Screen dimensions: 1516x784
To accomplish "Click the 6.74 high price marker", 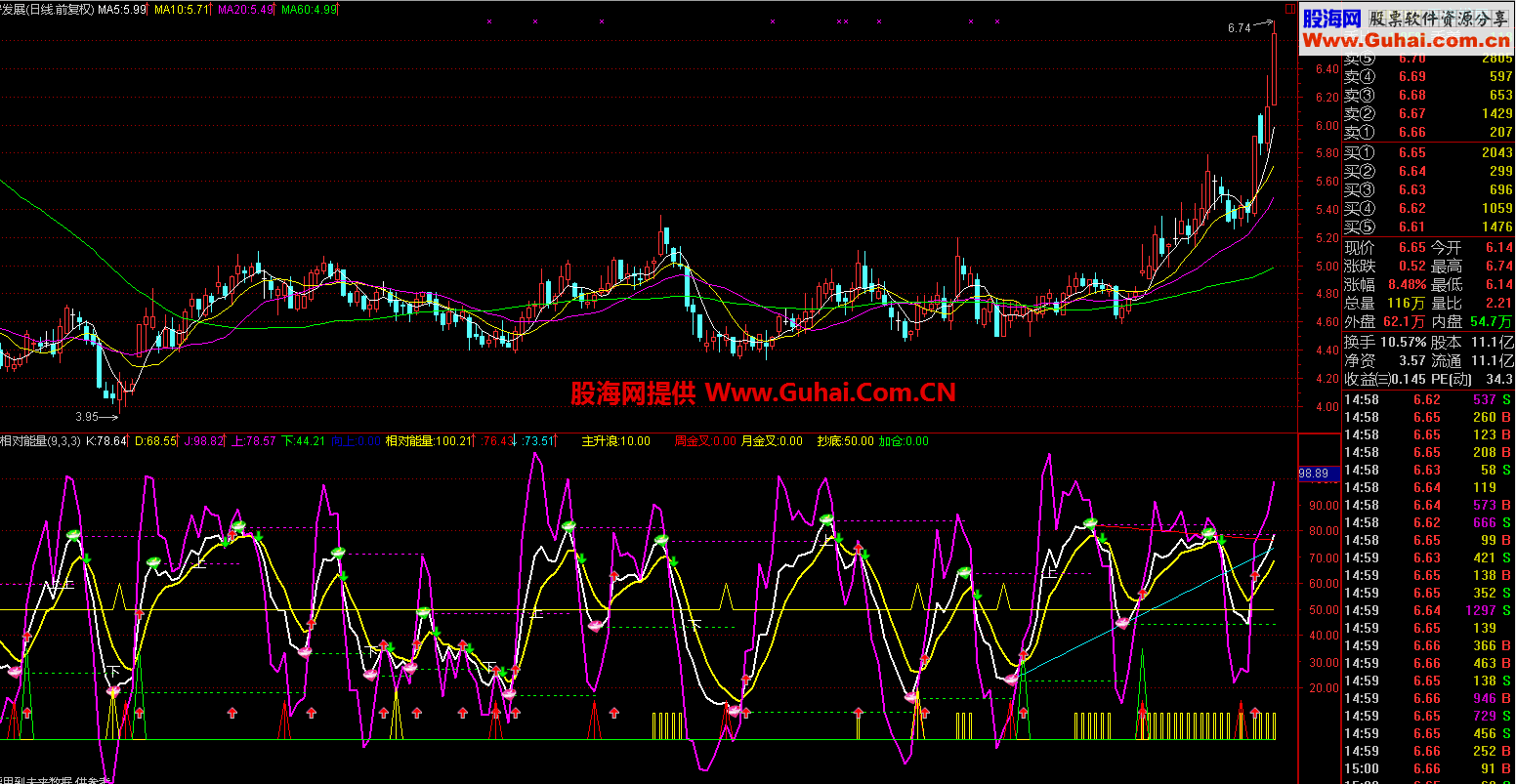I will [1239, 28].
